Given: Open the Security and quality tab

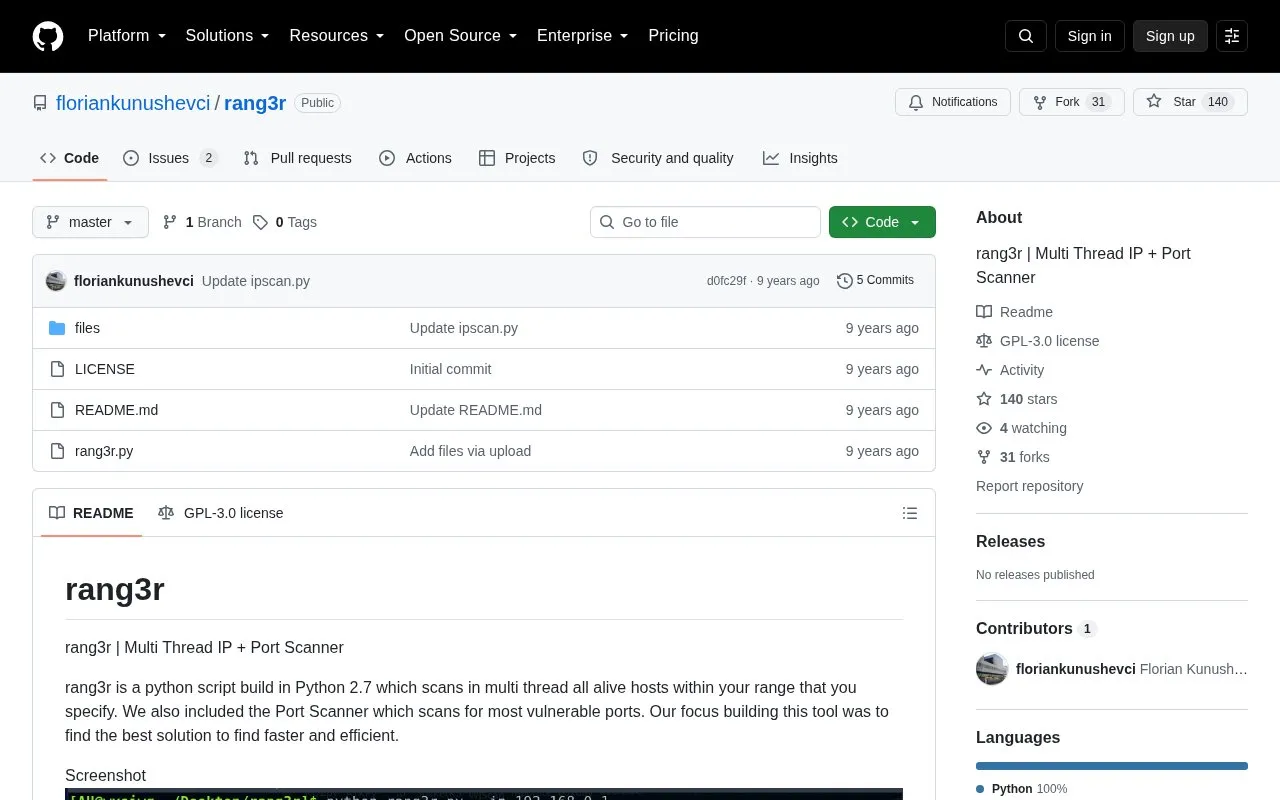Looking at the screenshot, I should (x=658, y=158).
